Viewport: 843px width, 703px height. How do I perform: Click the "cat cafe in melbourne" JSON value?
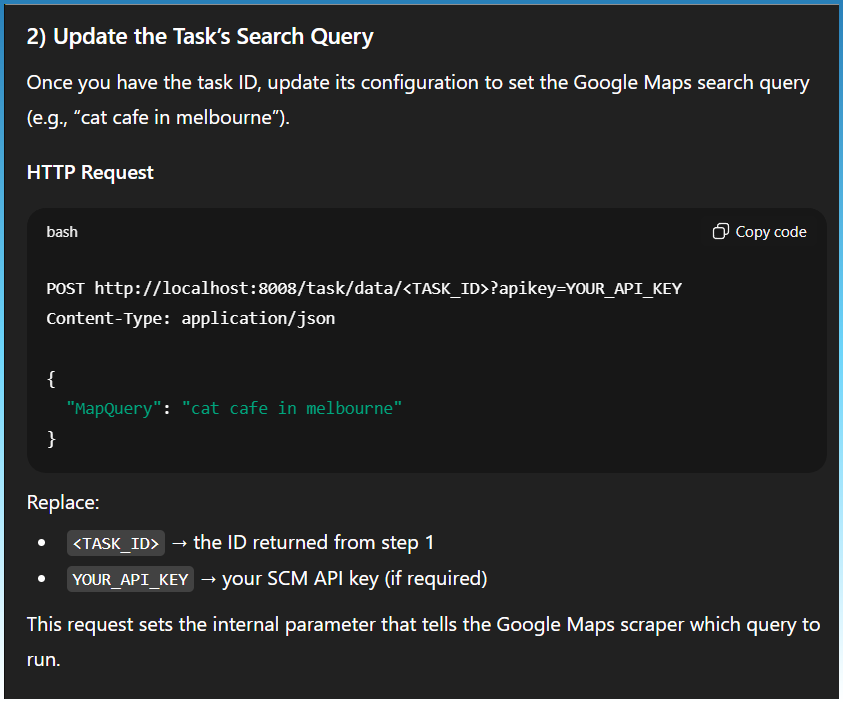(x=291, y=408)
